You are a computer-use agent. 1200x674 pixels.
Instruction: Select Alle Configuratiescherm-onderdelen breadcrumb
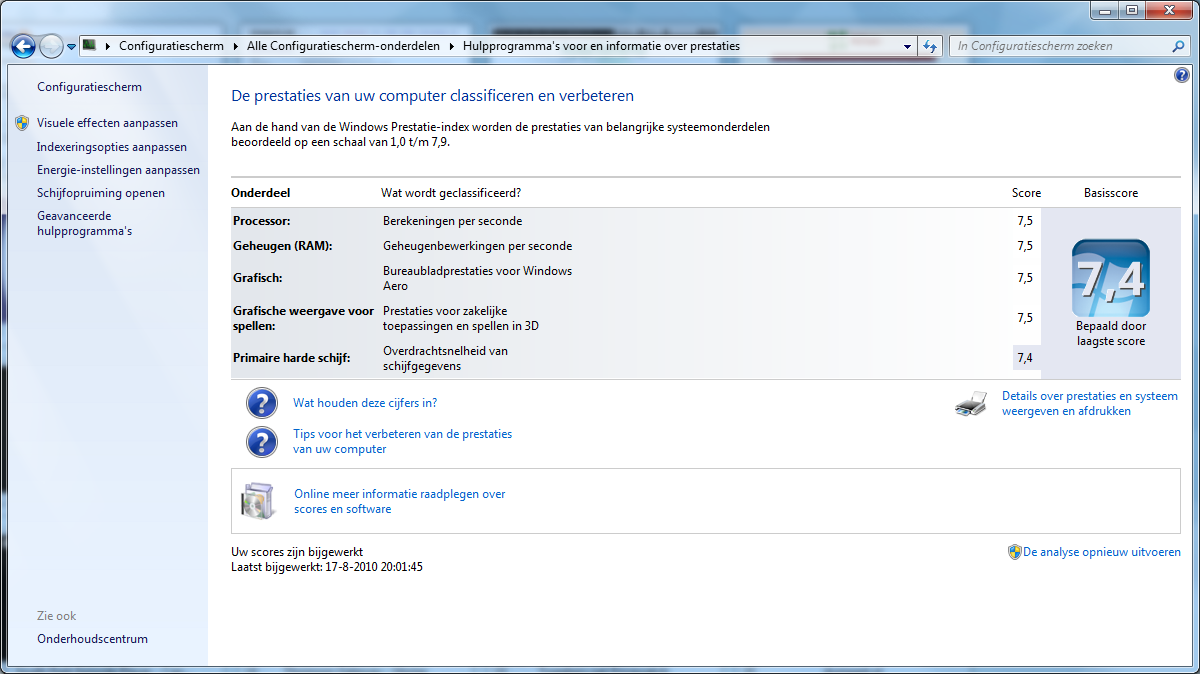point(342,46)
